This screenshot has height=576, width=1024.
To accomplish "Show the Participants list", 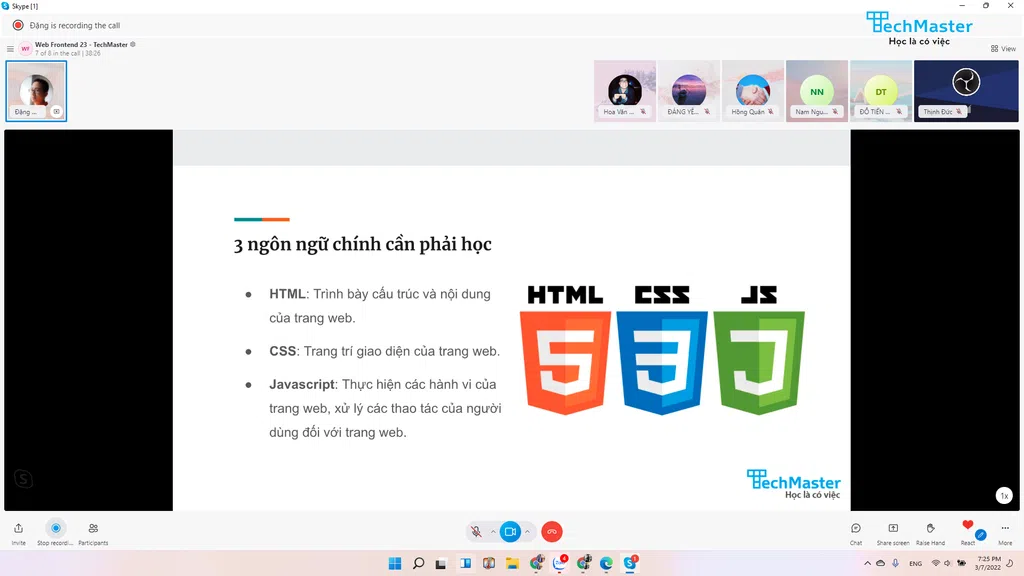I will [x=93, y=532].
